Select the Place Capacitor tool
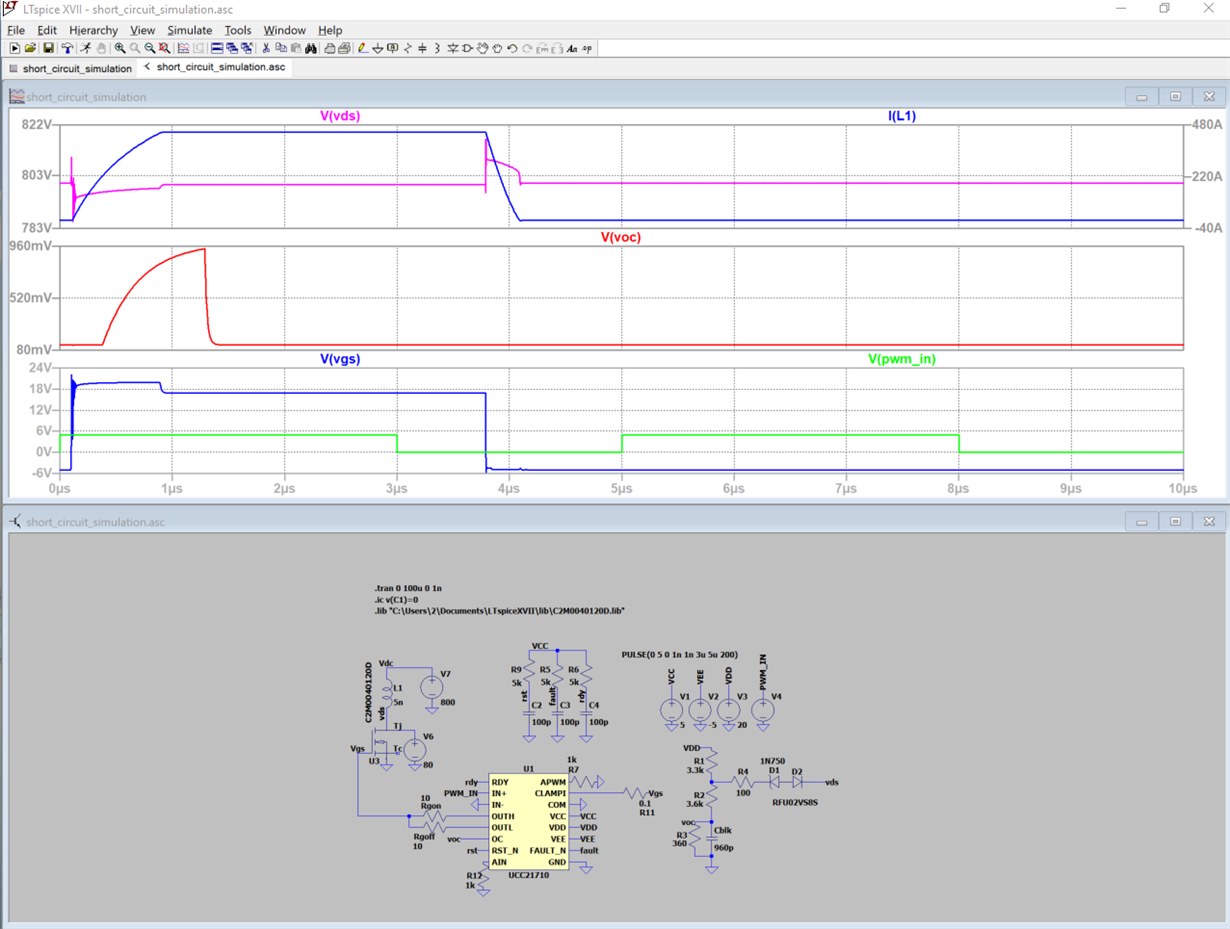1230x929 pixels. 422,48
